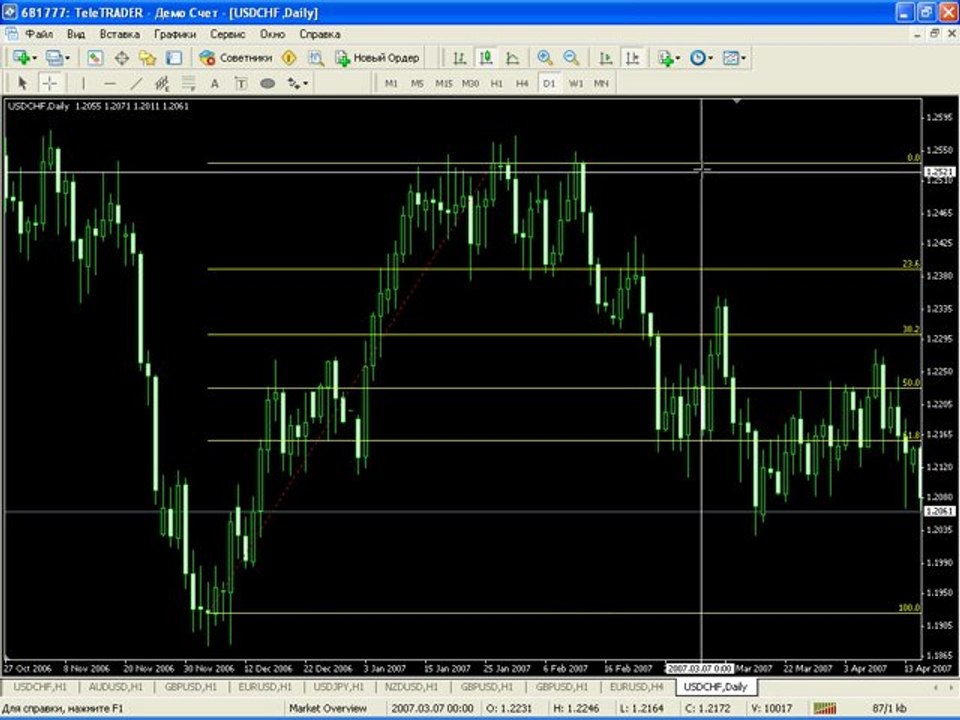This screenshot has width=960, height=720.
Task: Select the MN timeframe button
Action: pos(601,83)
